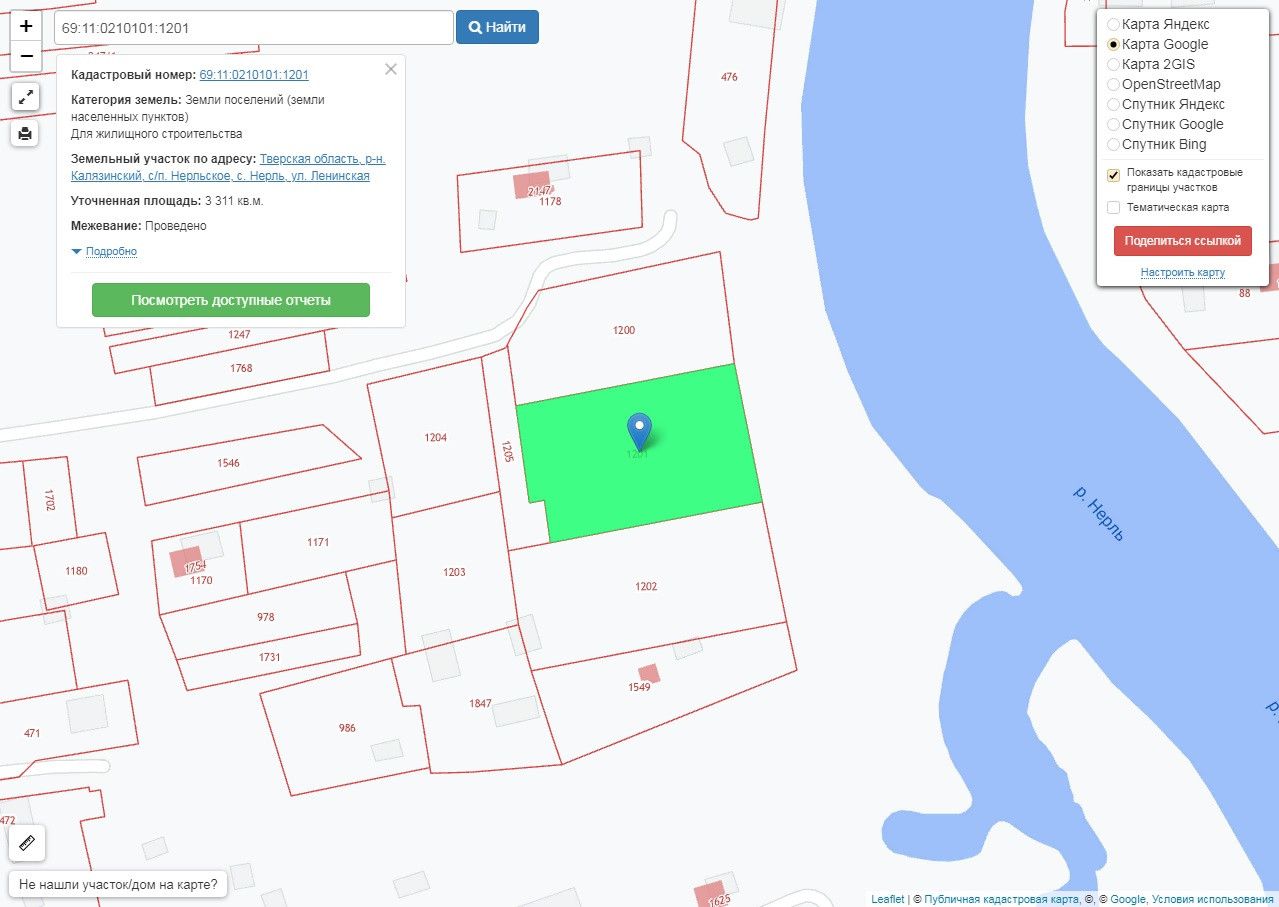Open the Настроить карту settings link
Viewport: 1279px width, 907px height.
[1182, 272]
